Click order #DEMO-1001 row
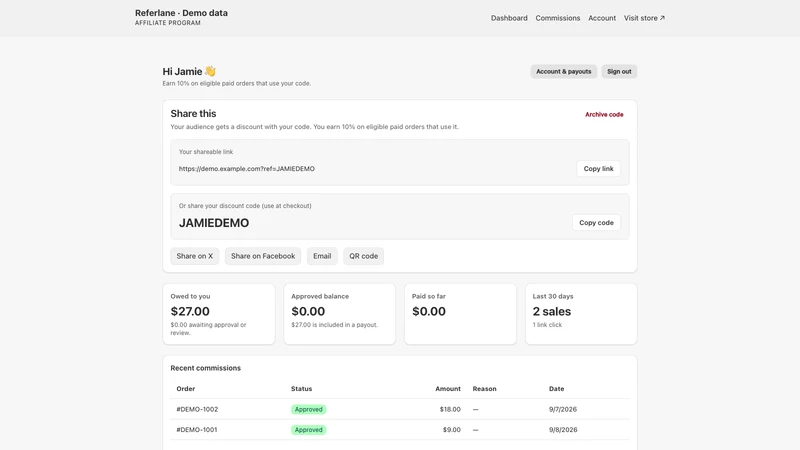Viewport: 800px width, 450px height. point(400,430)
